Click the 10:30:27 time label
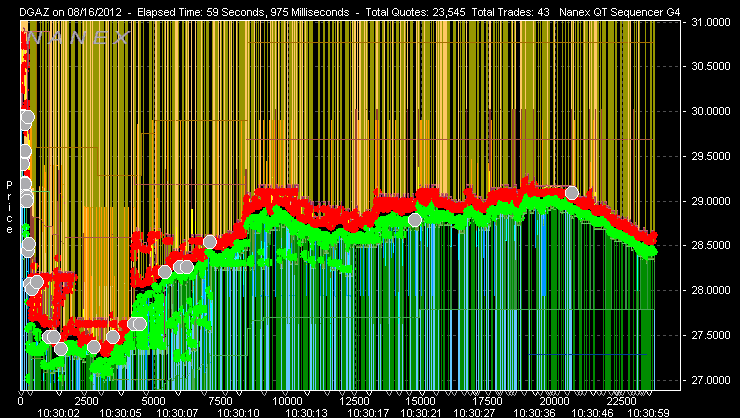 pyautogui.click(x=474, y=413)
